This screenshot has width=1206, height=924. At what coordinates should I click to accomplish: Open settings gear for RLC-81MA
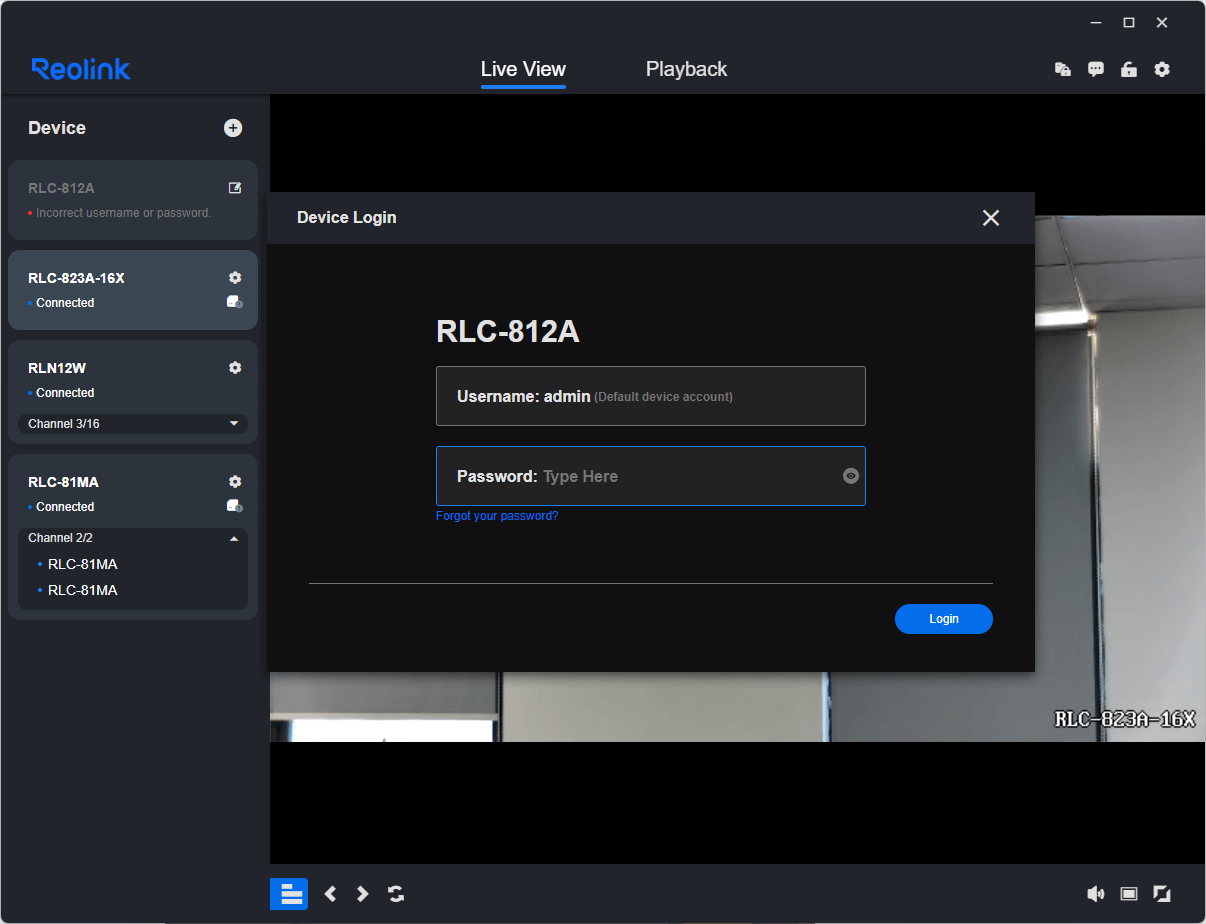[x=235, y=482]
